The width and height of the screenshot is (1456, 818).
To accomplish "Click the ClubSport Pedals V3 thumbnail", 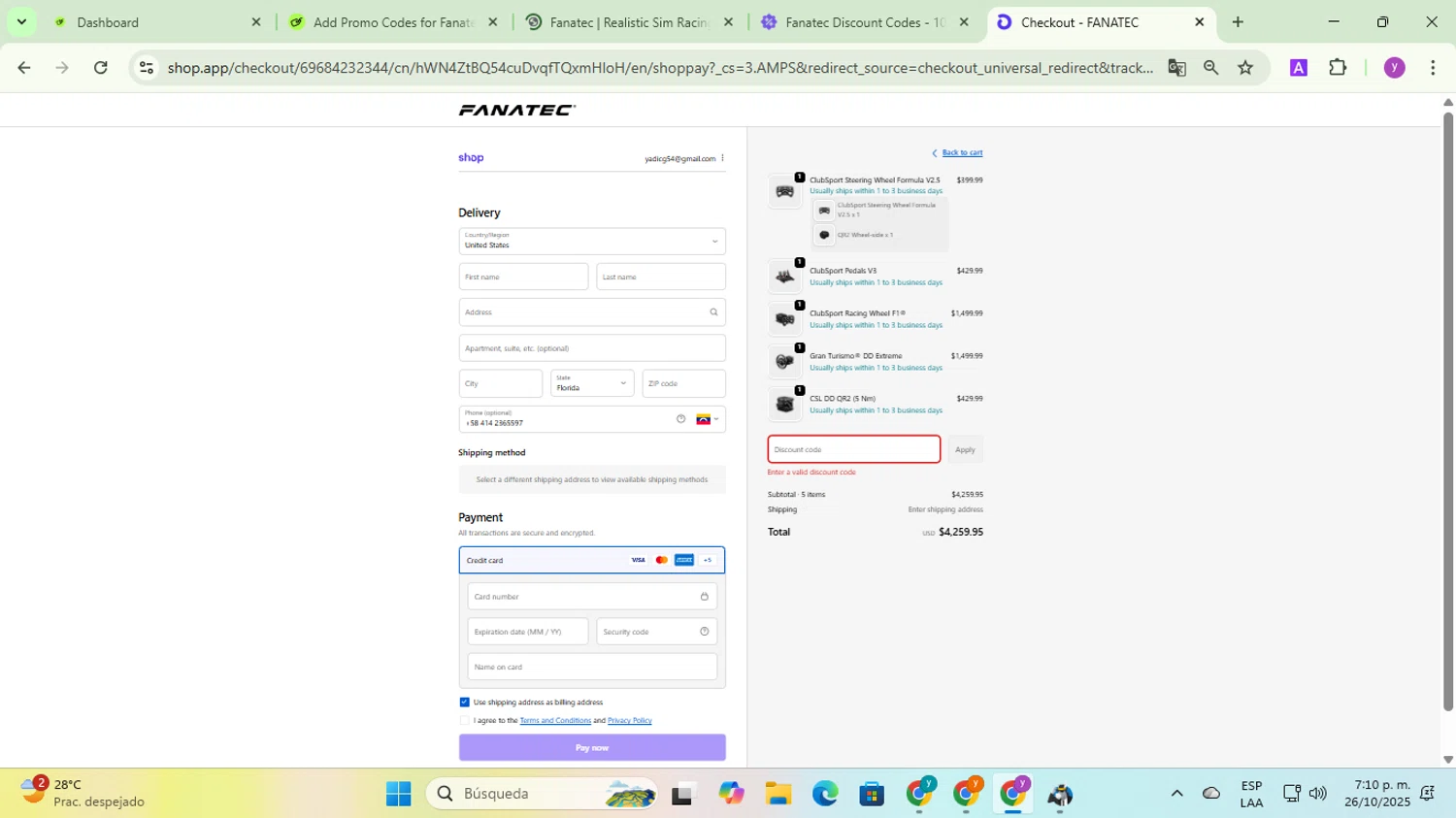I will click(785, 277).
